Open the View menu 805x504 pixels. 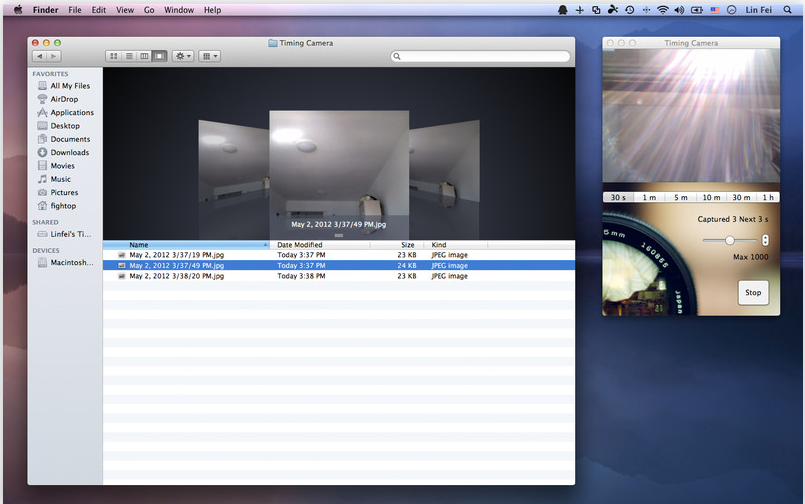pos(125,9)
